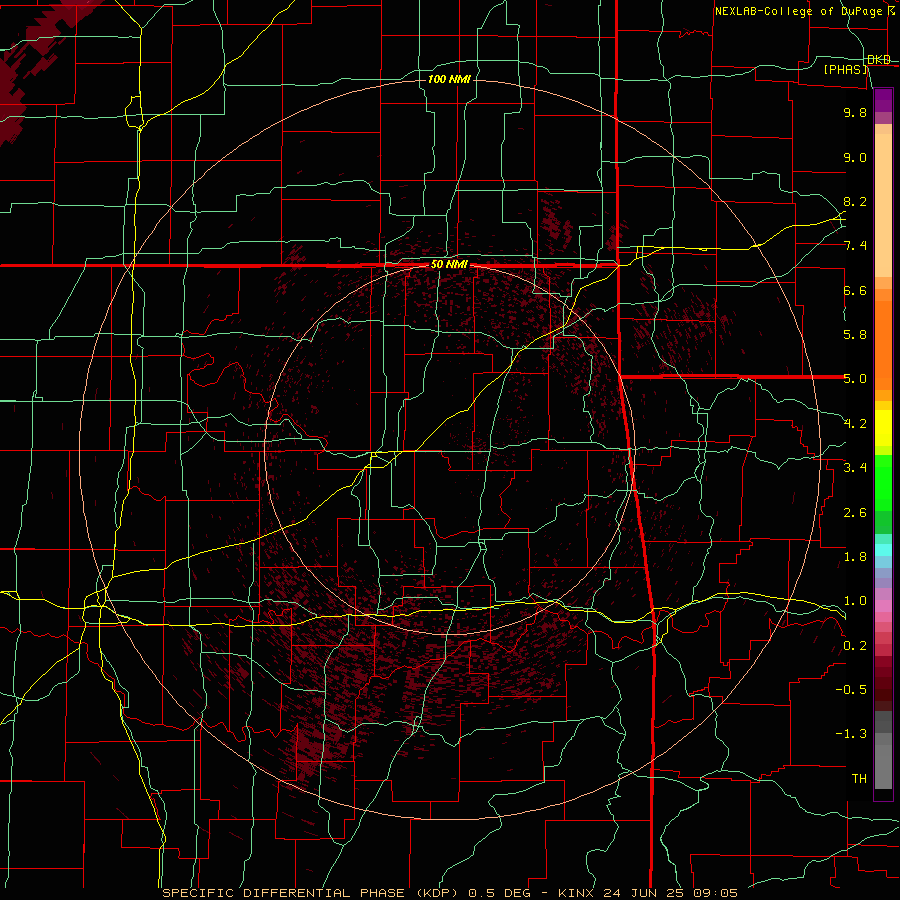
Task: Click the 5.0 value on color scale
Action: pyautogui.click(x=855, y=379)
